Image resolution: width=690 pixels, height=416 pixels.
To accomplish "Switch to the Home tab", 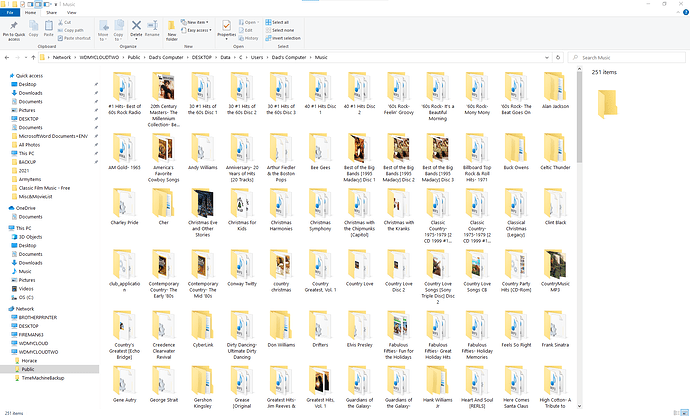I will click(x=30, y=12).
